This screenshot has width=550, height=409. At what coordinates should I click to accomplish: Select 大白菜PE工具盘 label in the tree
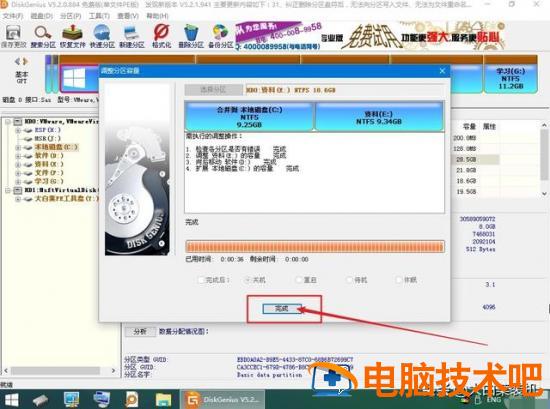pyautogui.click(x=66, y=199)
